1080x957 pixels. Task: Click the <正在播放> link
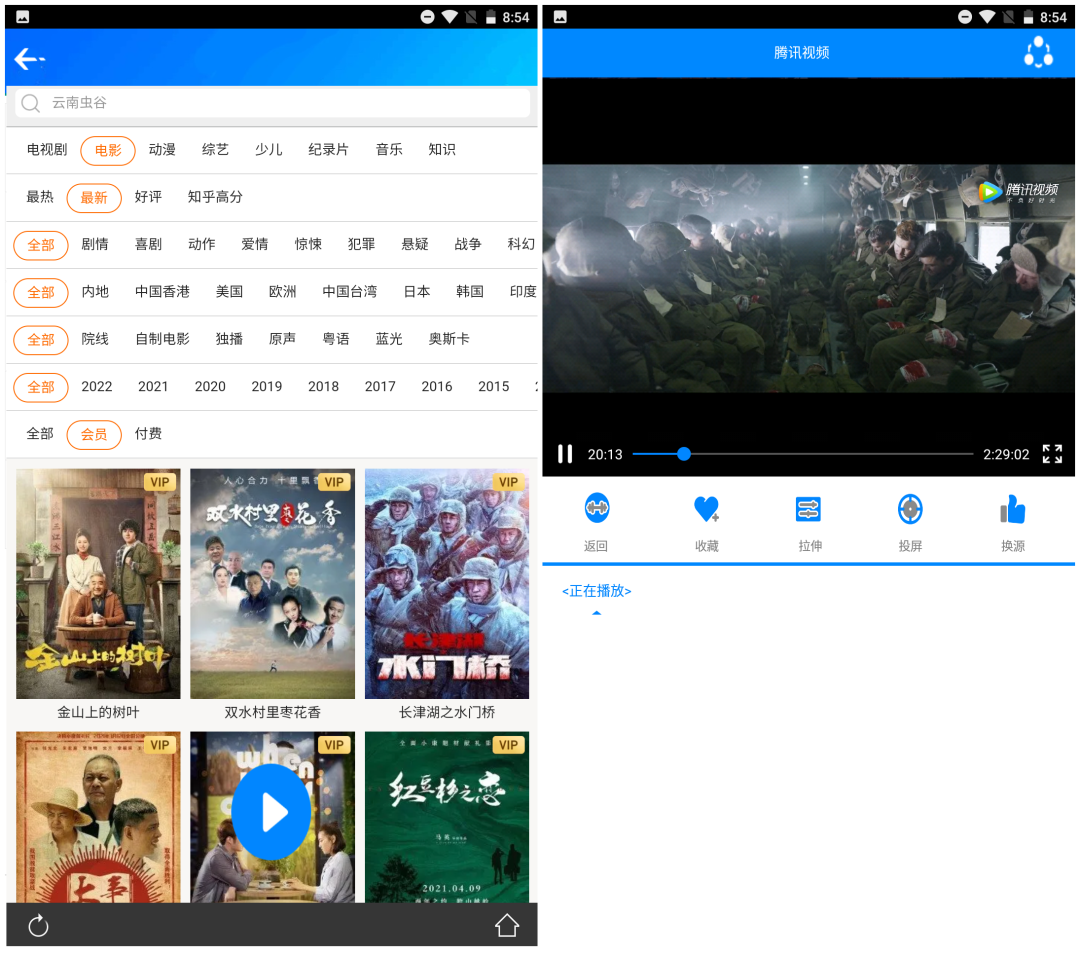point(596,591)
